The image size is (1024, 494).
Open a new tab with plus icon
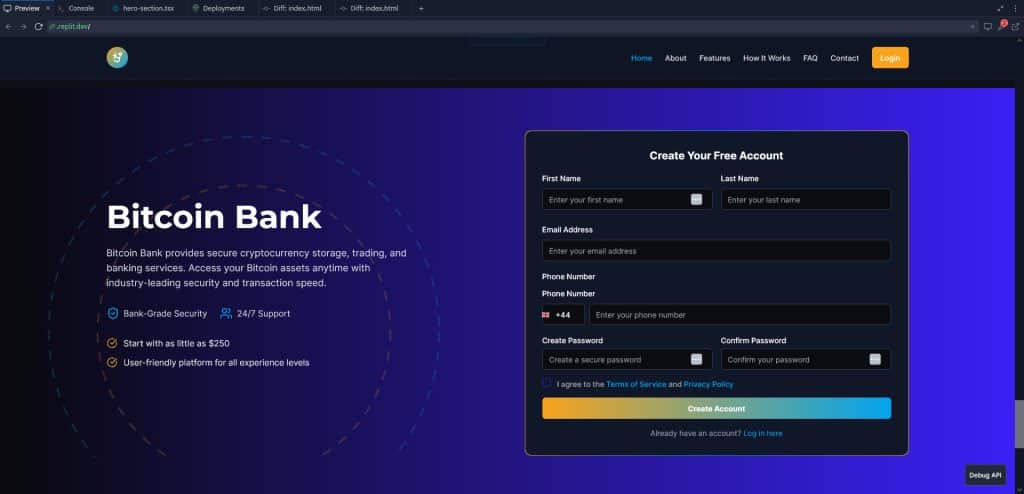(421, 8)
